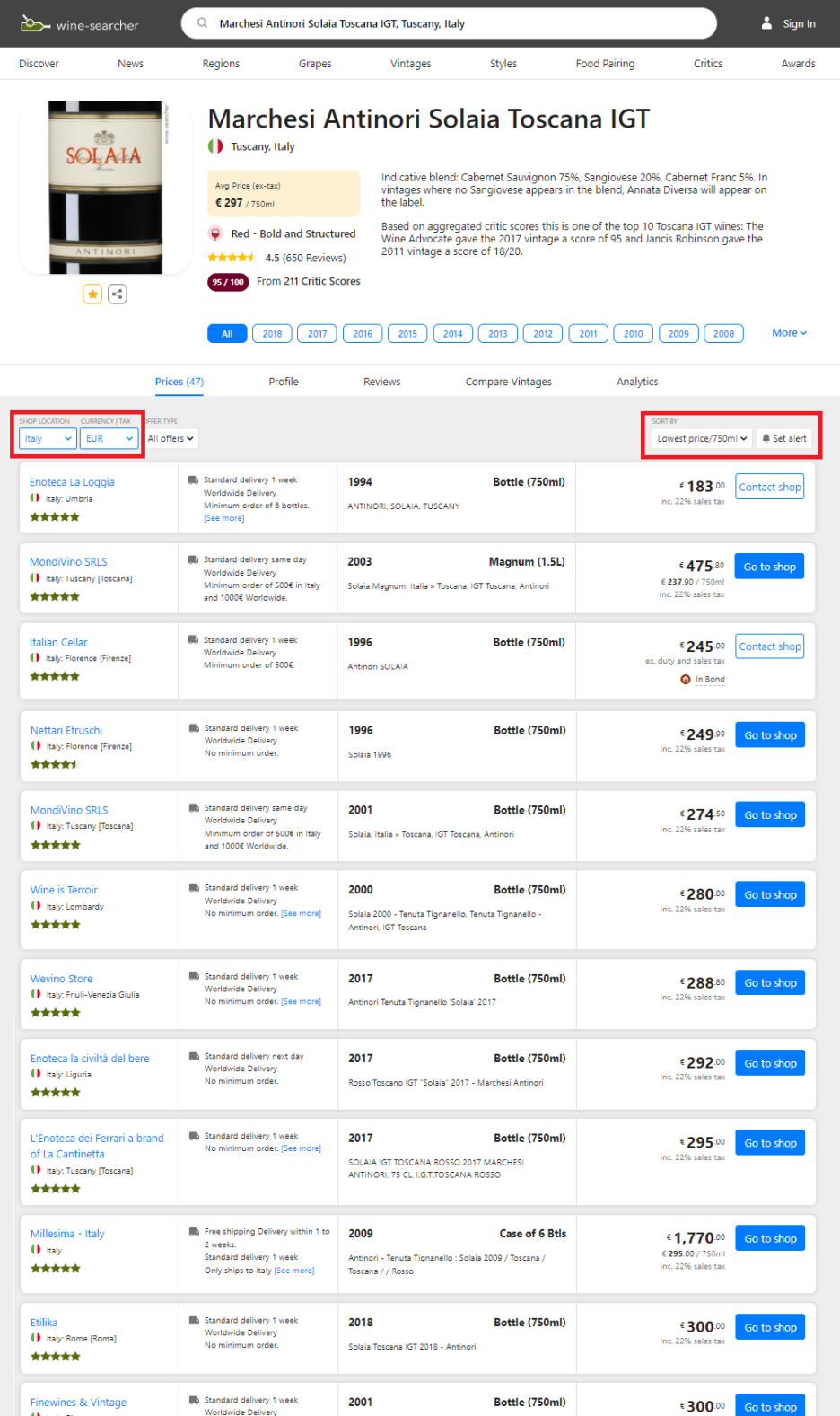This screenshot has height=1416, width=840.
Task: Select the 2014 vintage filter
Action: point(452,333)
